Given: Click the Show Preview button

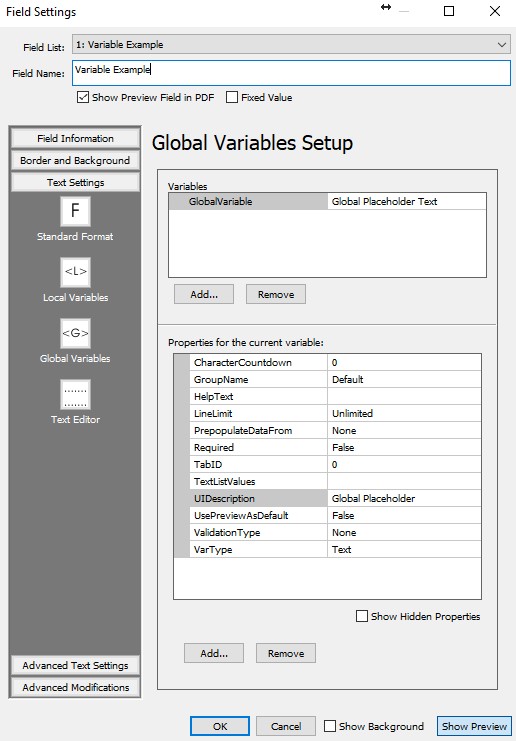Looking at the screenshot, I should coord(474,726).
